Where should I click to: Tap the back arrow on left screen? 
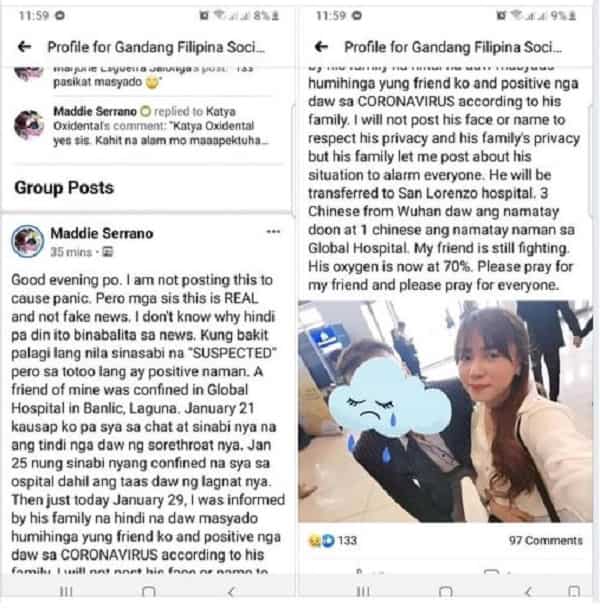point(25,47)
